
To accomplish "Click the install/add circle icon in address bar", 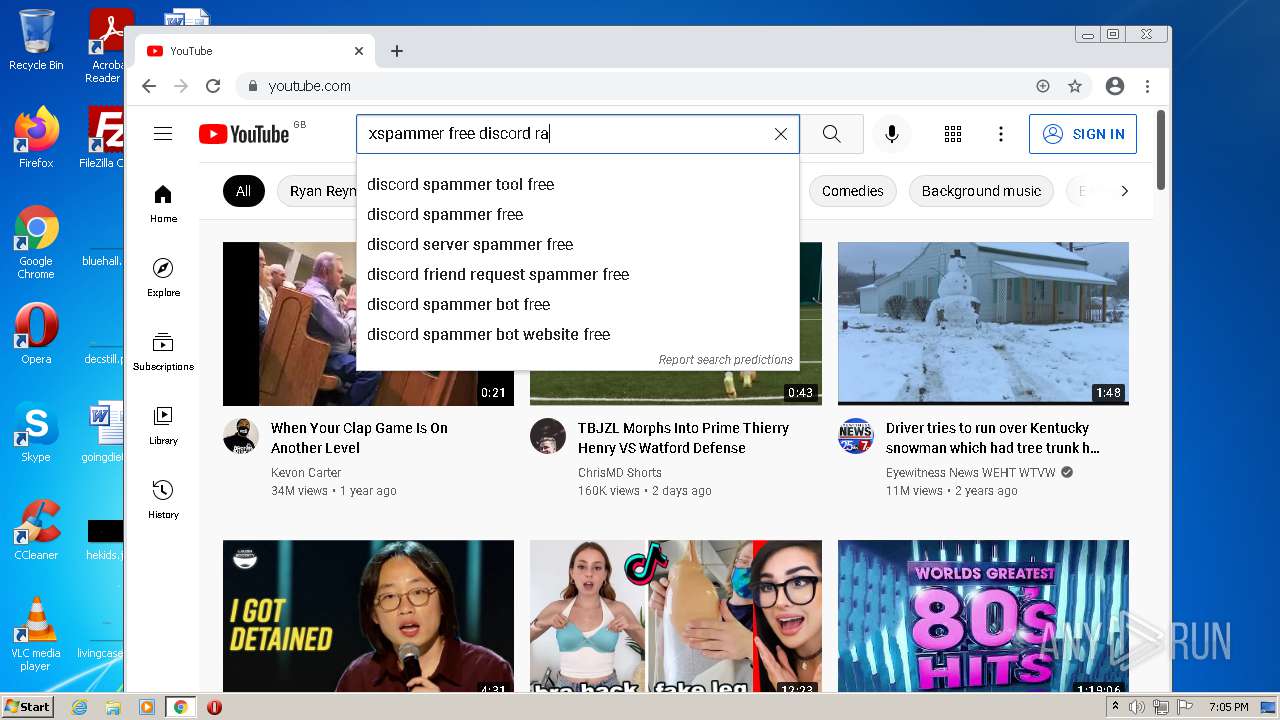I will point(1043,86).
